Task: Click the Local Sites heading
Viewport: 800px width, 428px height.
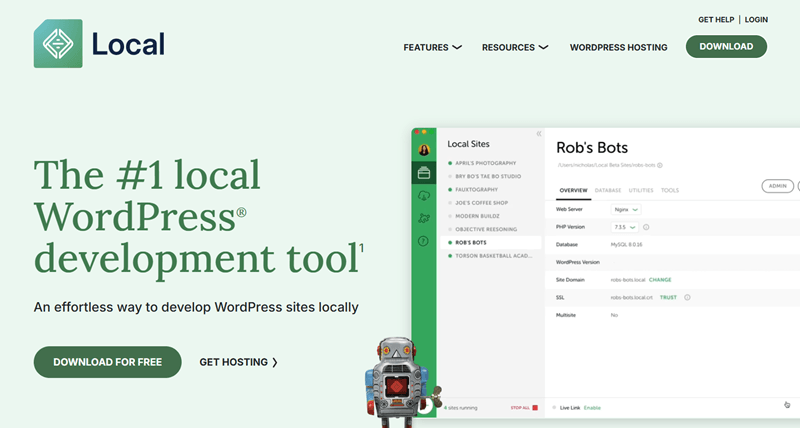Action: point(468,144)
